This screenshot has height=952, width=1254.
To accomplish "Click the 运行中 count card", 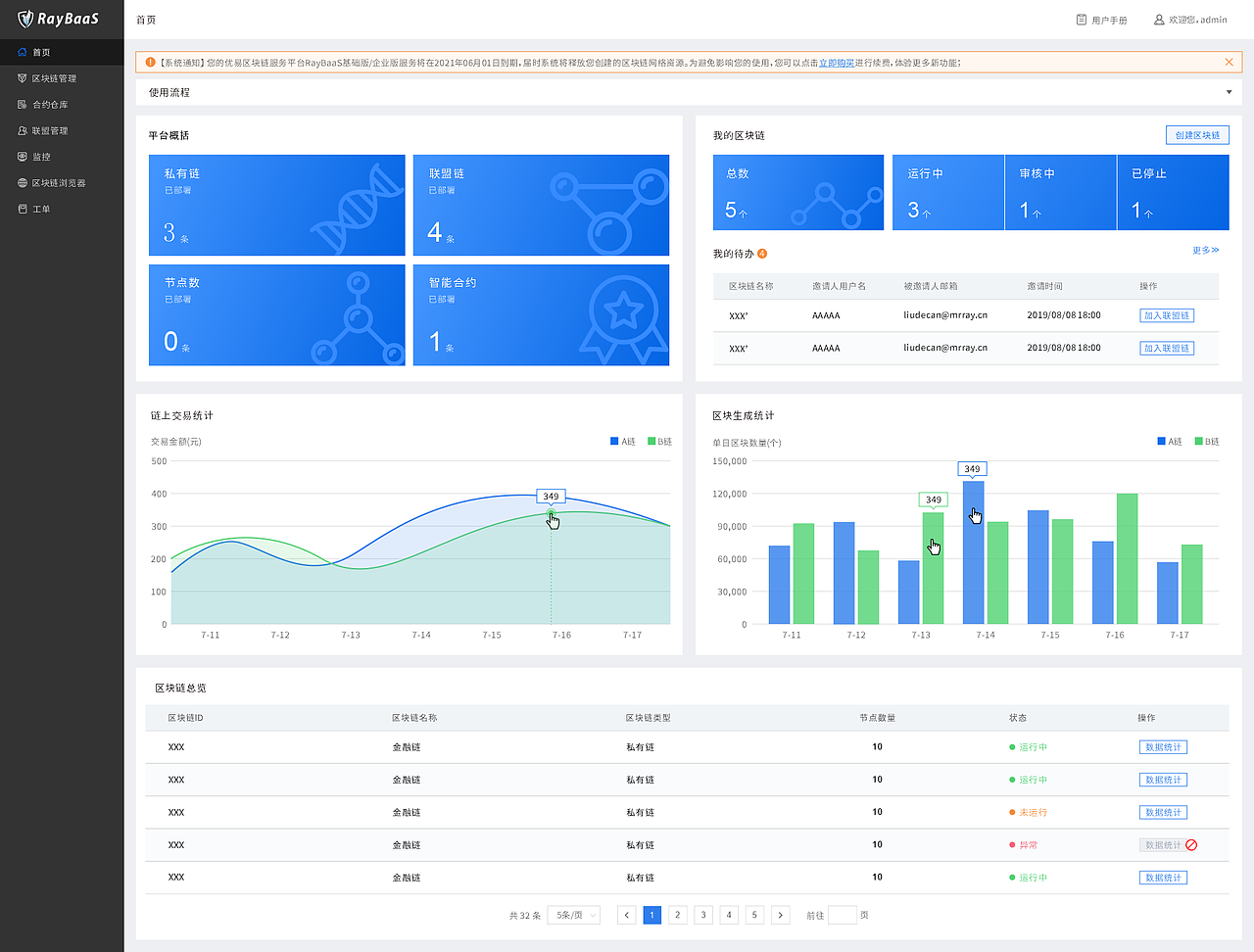I will tap(948, 192).
